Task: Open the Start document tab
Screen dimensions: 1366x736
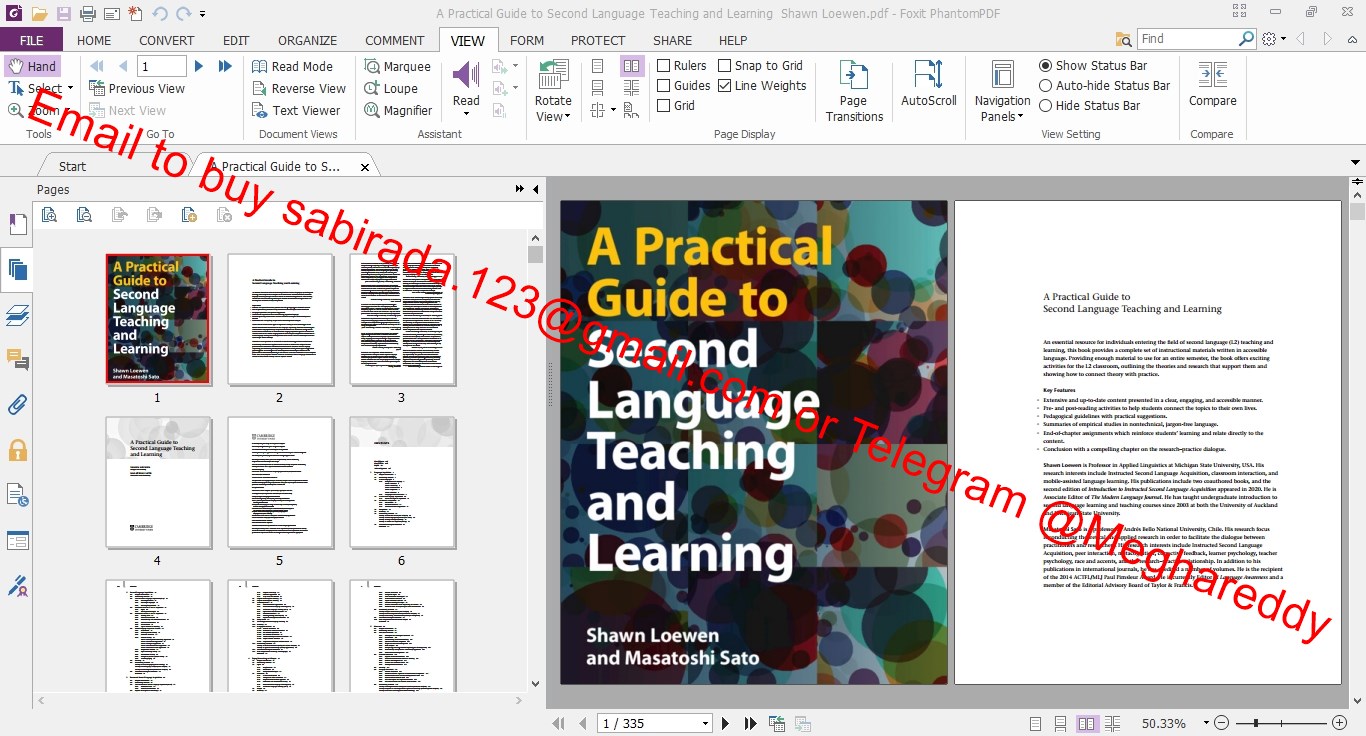Action: pyautogui.click(x=72, y=166)
